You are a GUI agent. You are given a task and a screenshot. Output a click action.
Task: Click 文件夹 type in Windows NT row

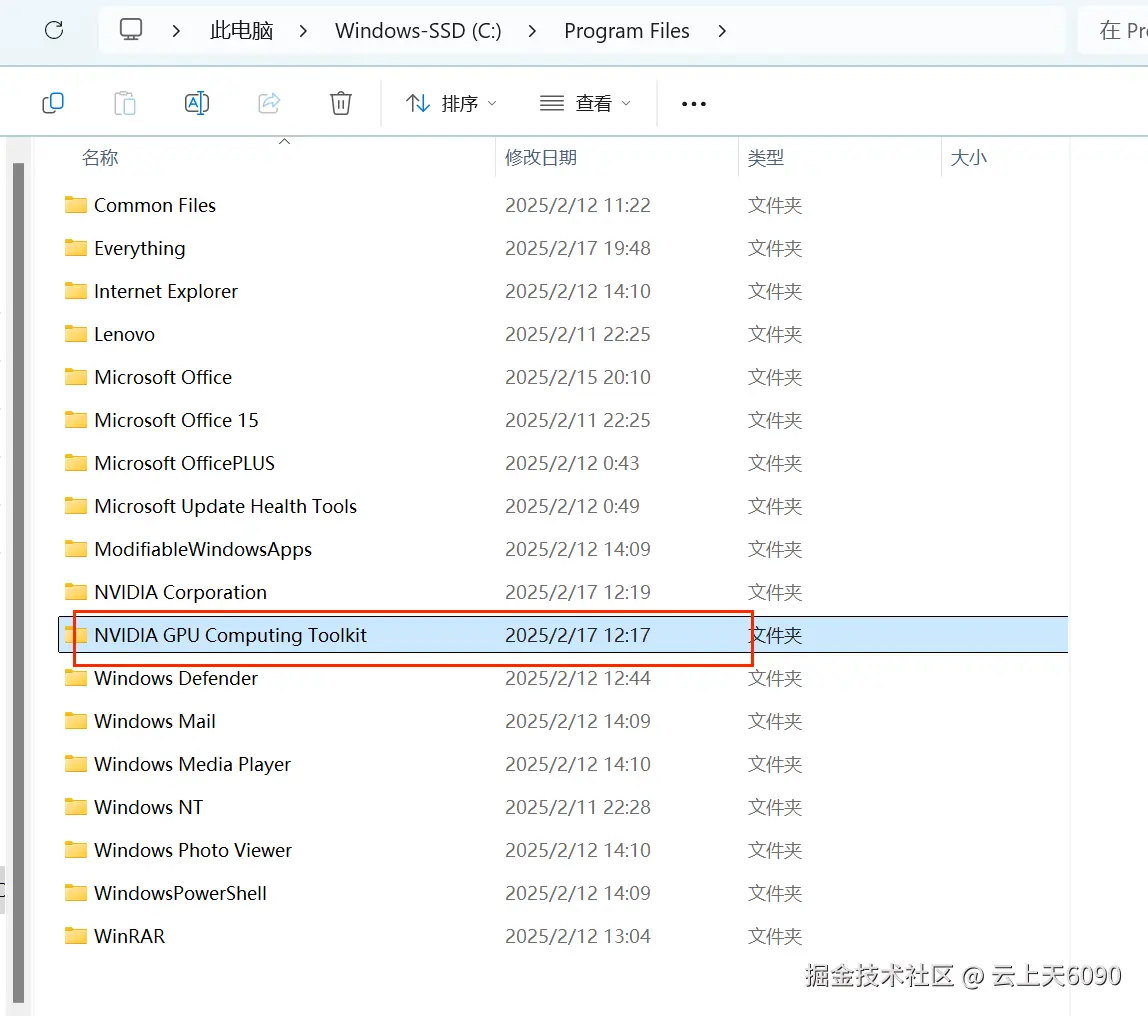pyautogui.click(x=775, y=807)
